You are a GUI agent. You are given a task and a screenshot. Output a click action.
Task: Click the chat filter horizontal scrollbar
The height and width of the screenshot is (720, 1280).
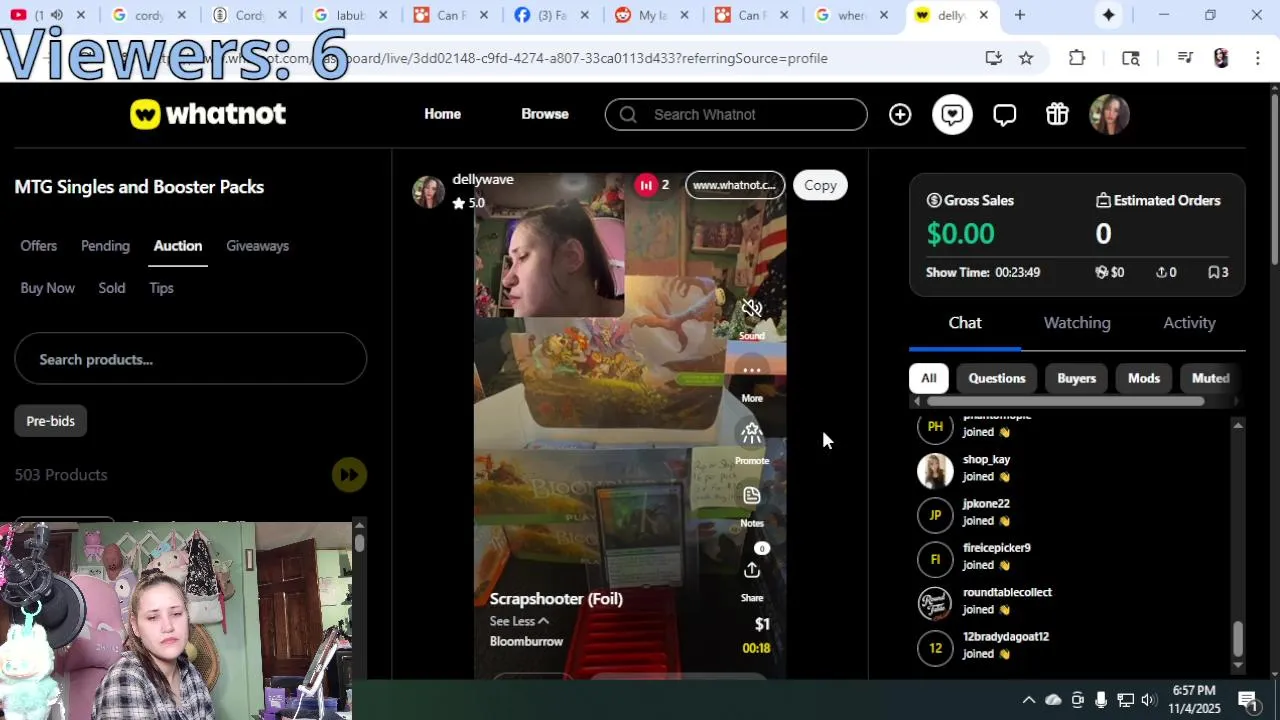pyautogui.click(x=1066, y=402)
